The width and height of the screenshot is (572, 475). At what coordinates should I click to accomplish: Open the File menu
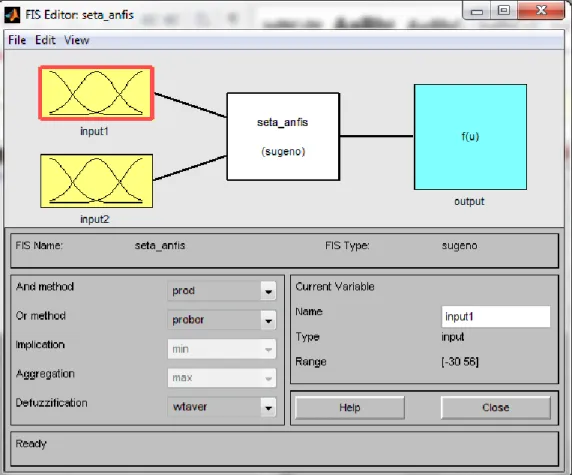pyautogui.click(x=17, y=40)
